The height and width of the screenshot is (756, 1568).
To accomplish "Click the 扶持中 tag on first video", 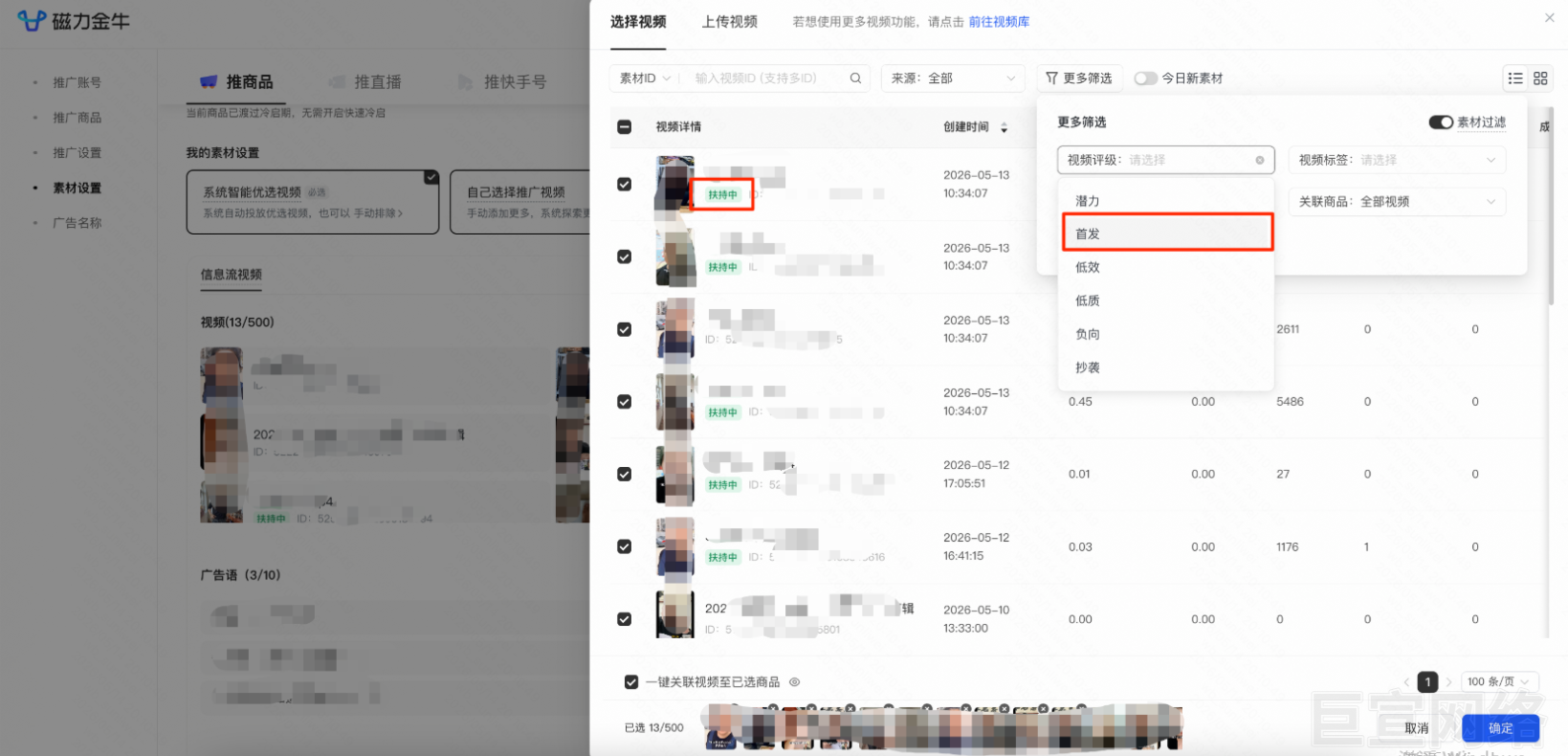I will (722, 194).
